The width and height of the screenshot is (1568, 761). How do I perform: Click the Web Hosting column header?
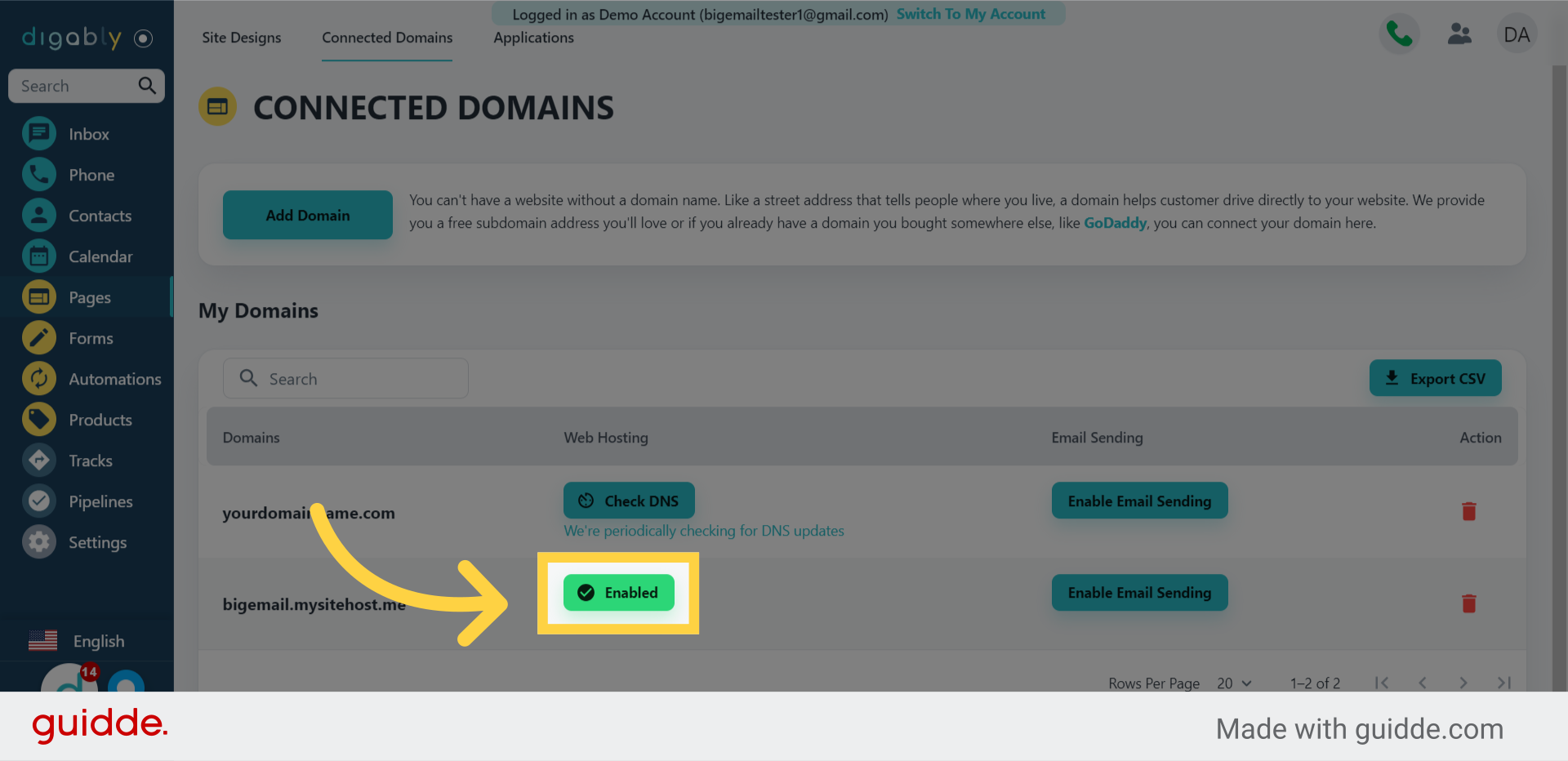pyautogui.click(x=606, y=438)
